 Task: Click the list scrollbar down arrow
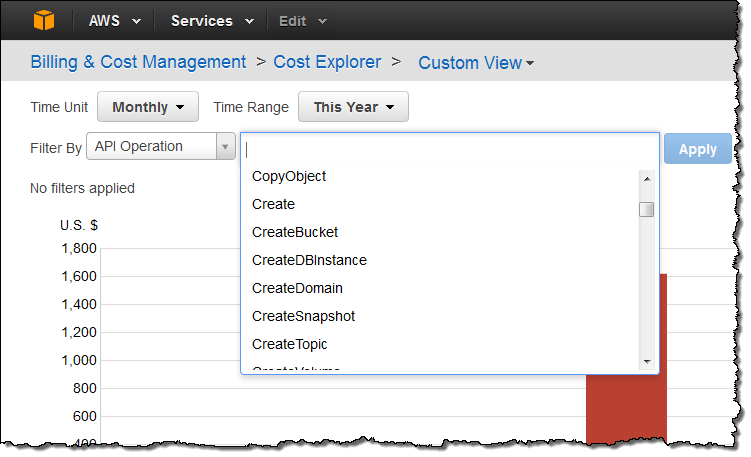647,362
